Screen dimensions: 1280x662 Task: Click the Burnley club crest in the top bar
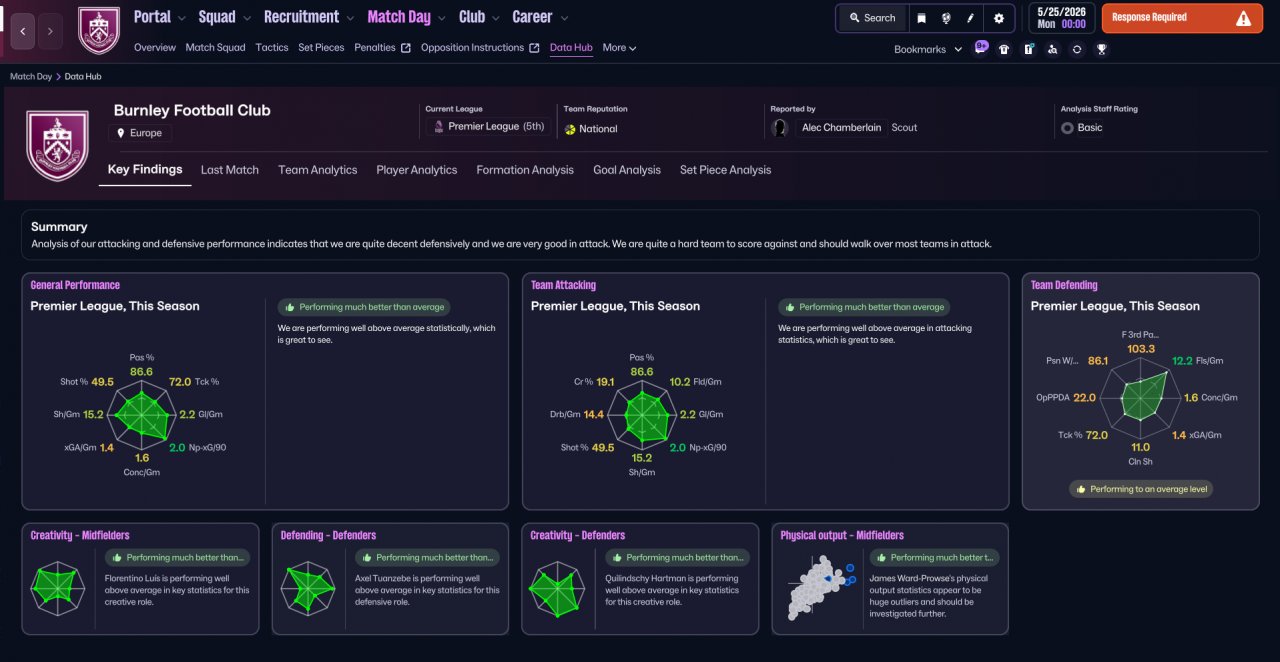tap(98, 30)
